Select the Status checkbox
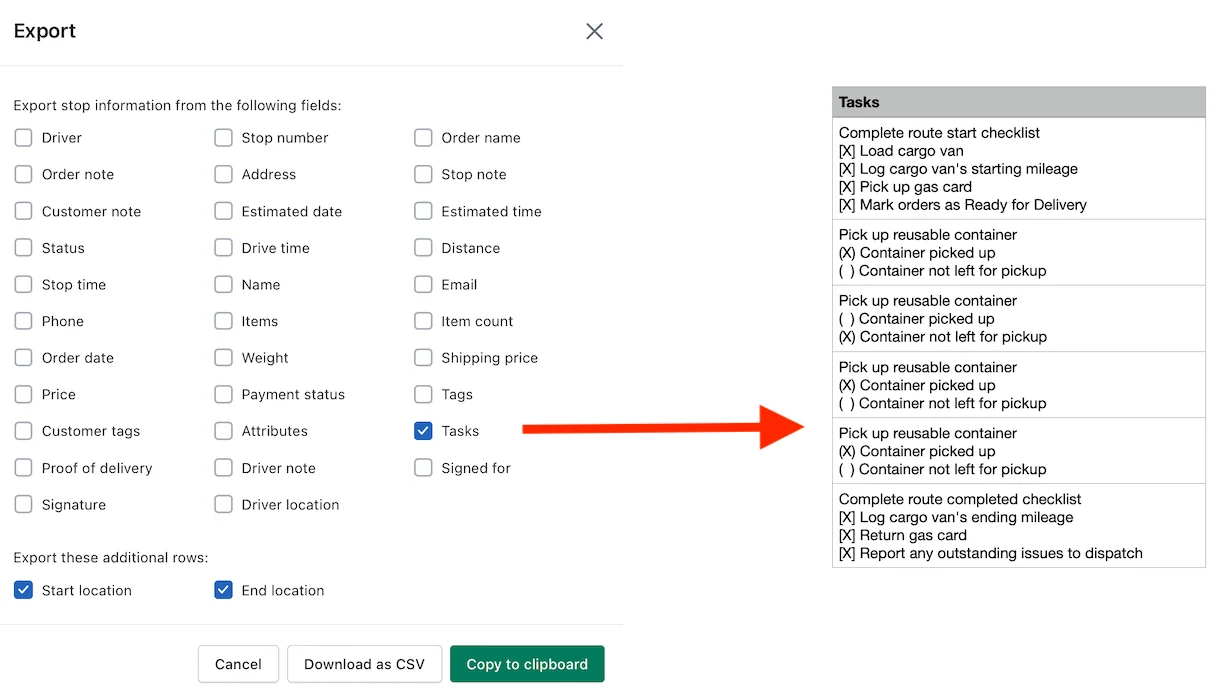This screenshot has width=1218, height=695. click(x=23, y=248)
